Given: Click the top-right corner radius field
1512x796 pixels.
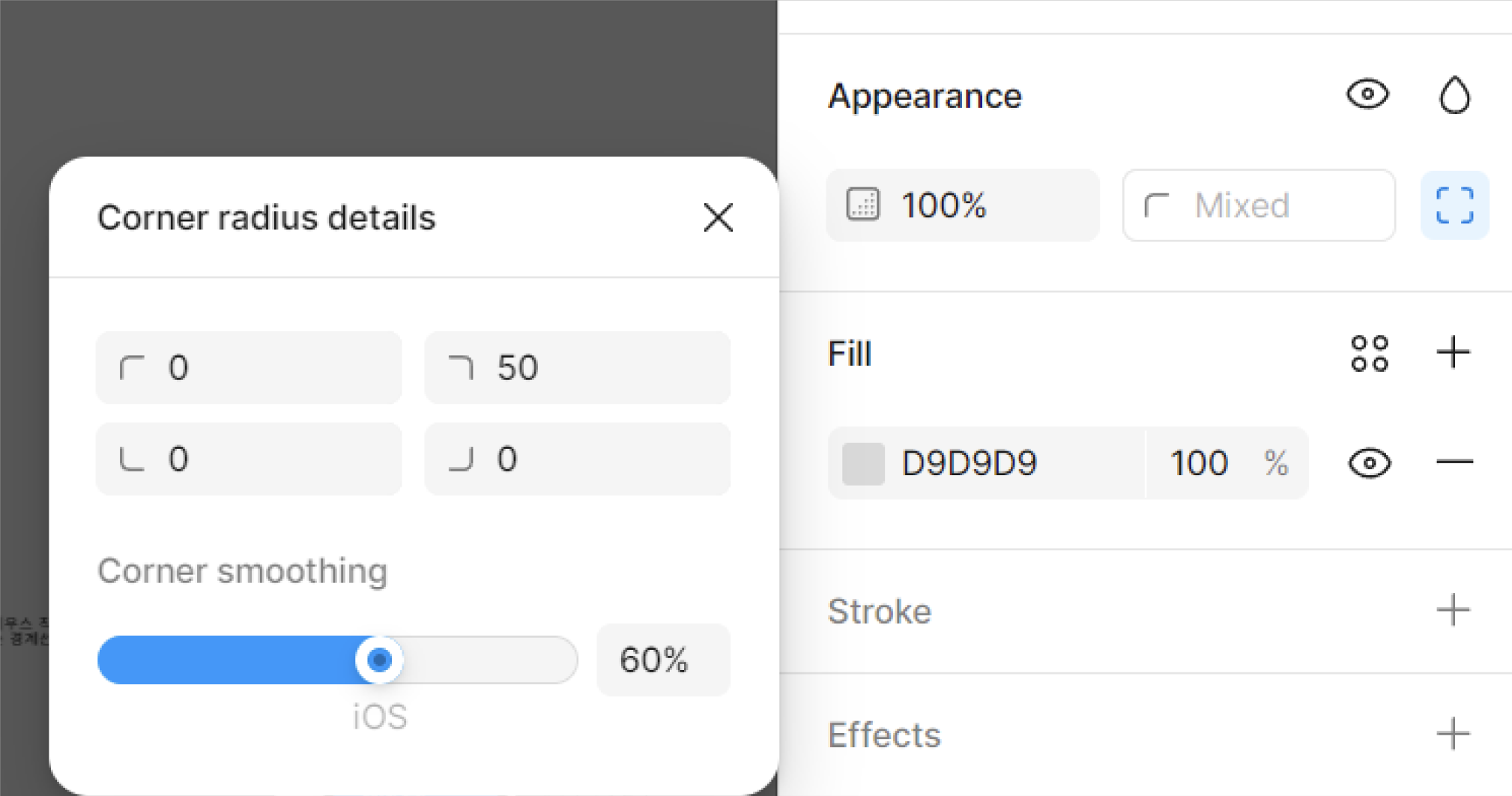Looking at the screenshot, I should 577,368.
